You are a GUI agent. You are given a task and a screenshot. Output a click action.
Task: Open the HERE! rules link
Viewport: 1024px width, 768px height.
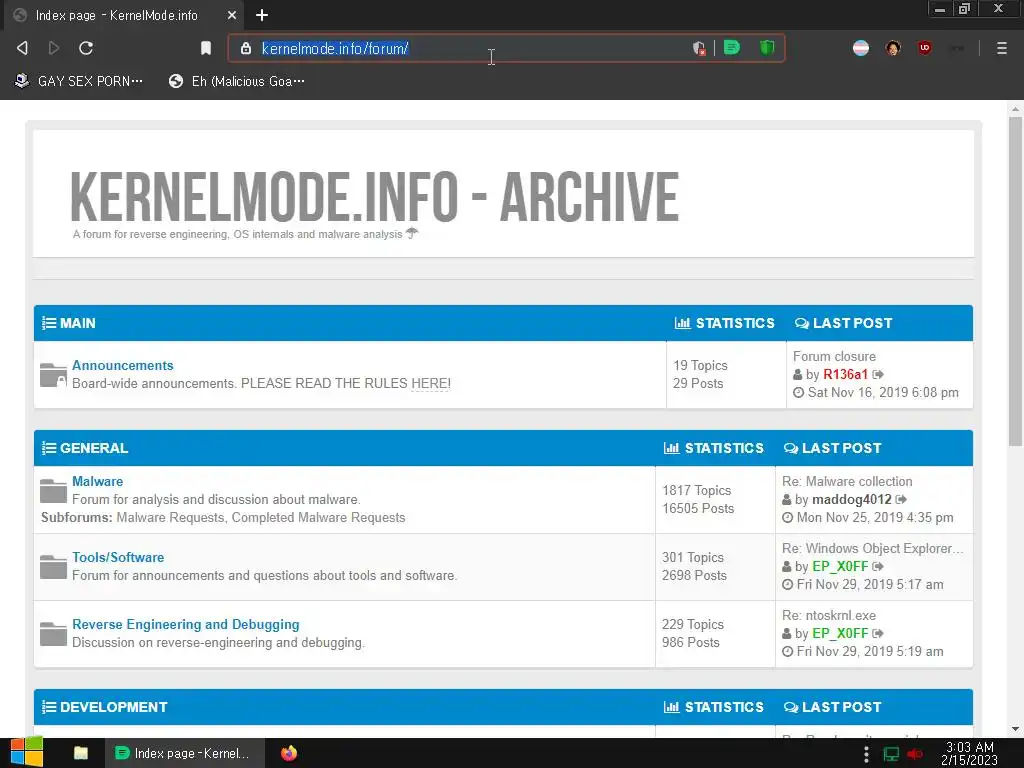click(x=430, y=383)
